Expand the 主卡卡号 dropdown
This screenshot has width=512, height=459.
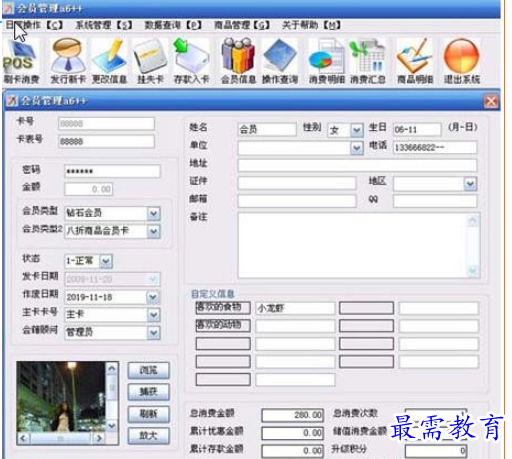coord(154,315)
